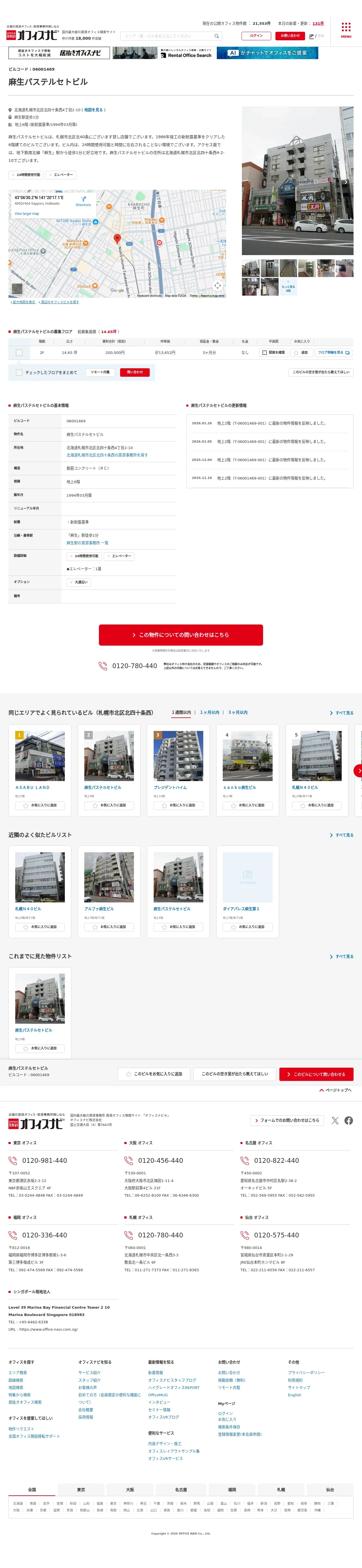This screenshot has height=1568, width=362.
Task: Open X (Twitter) icon in footer
Action: coord(335,1120)
